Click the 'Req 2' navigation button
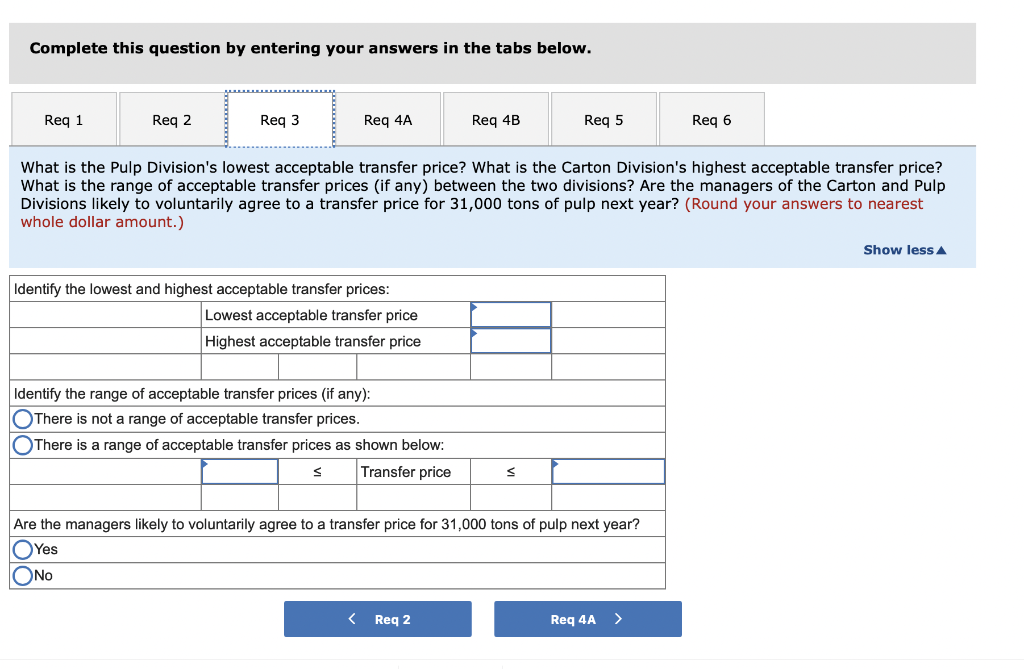Image resolution: width=1024 pixels, height=669 pixels. tap(378, 618)
